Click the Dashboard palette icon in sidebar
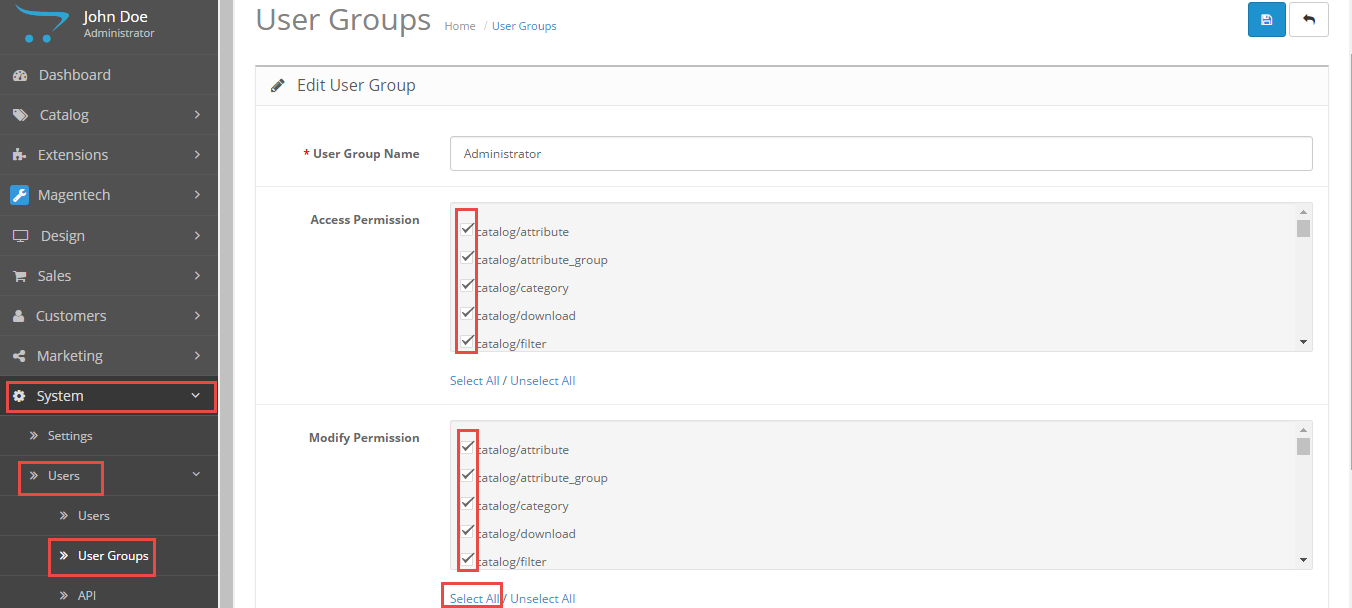The height and width of the screenshot is (608, 1352). pyautogui.click(x=20, y=75)
